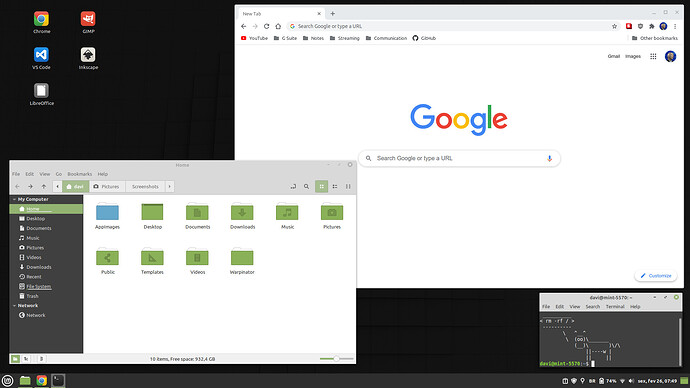Open the GitHub bookmark
690x388 pixels.
point(424,38)
